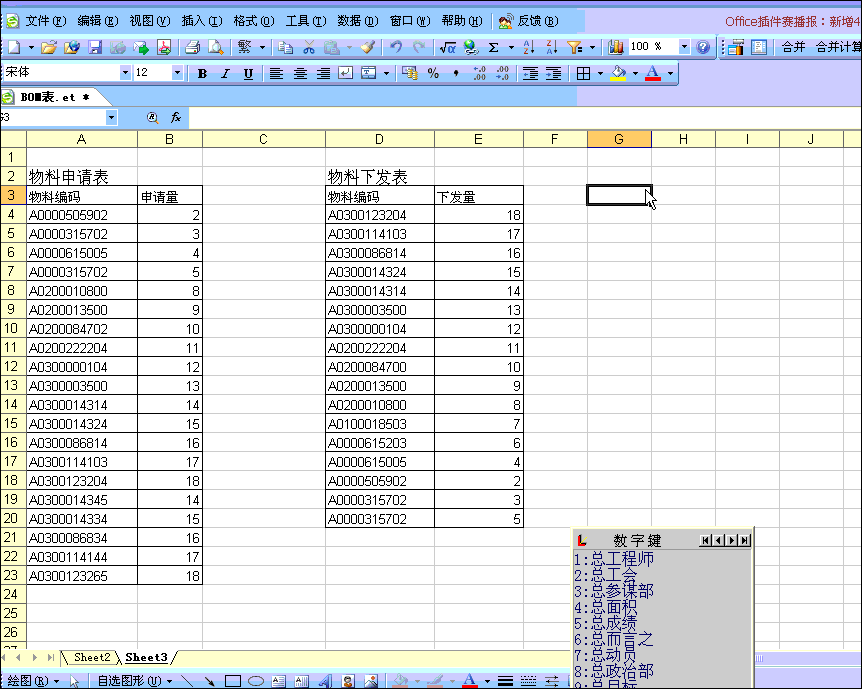Activate the Format Painter brush

click(368, 48)
